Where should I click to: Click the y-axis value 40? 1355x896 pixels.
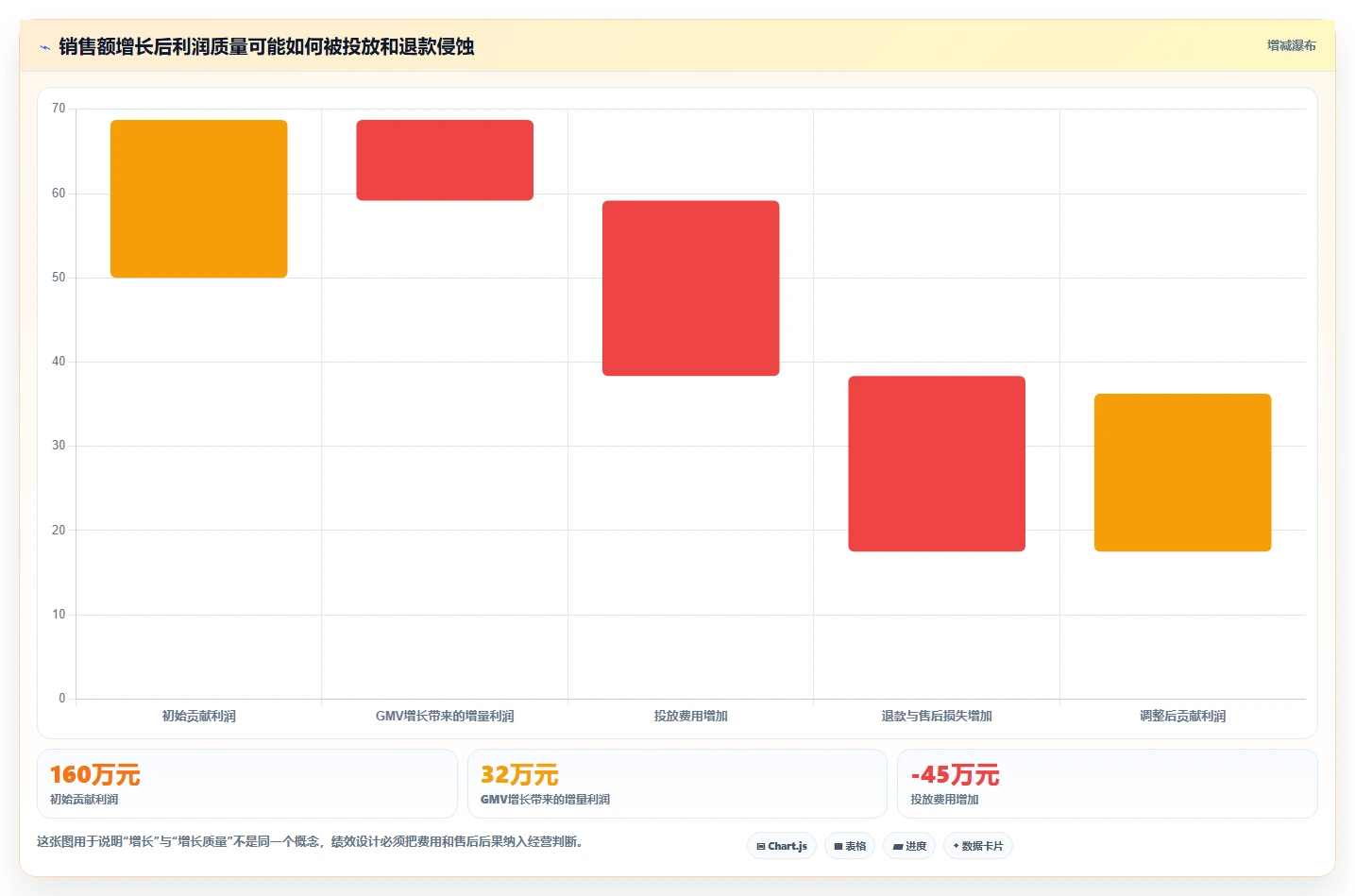pyautogui.click(x=59, y=362)
